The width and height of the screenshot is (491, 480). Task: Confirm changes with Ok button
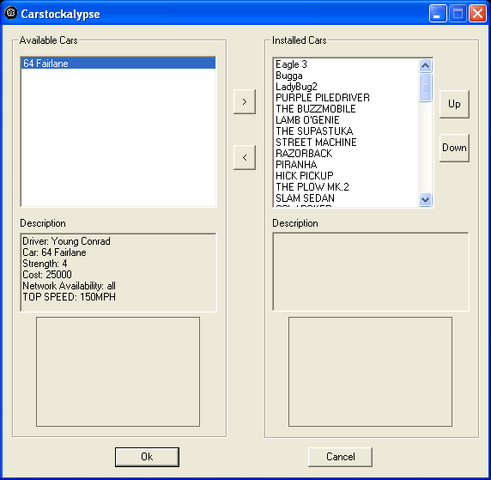tap(147, 457)
